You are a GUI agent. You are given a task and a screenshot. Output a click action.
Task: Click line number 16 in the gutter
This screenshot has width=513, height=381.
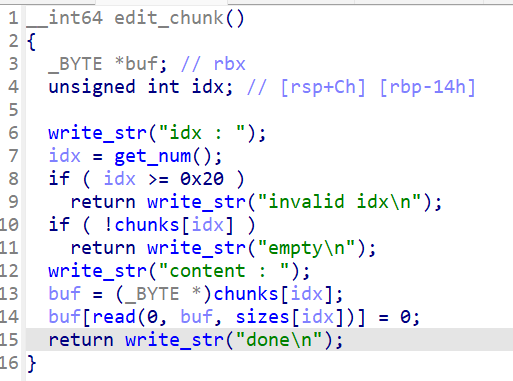[9, 363]
